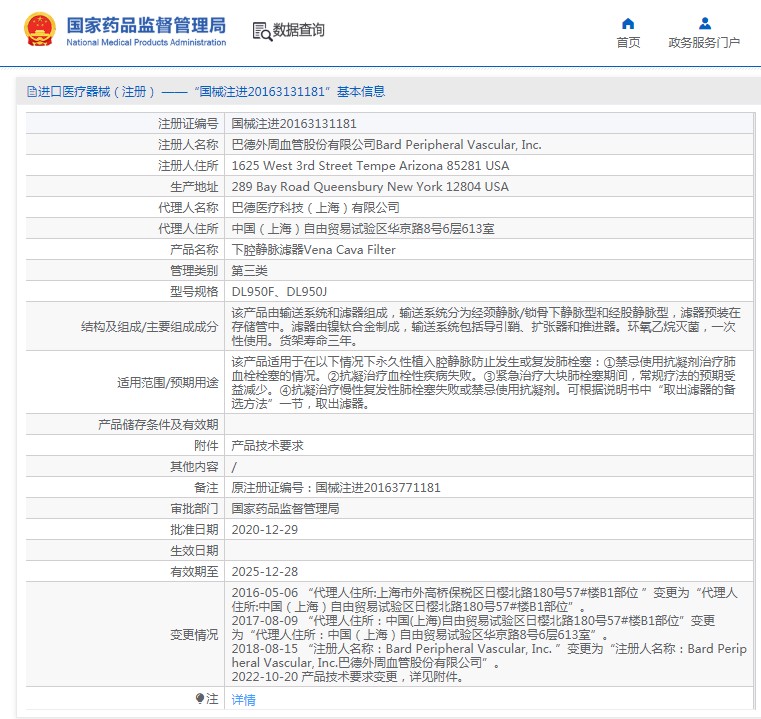
Task: Click the bulb icon next to 注
Action: pos(199,699)
